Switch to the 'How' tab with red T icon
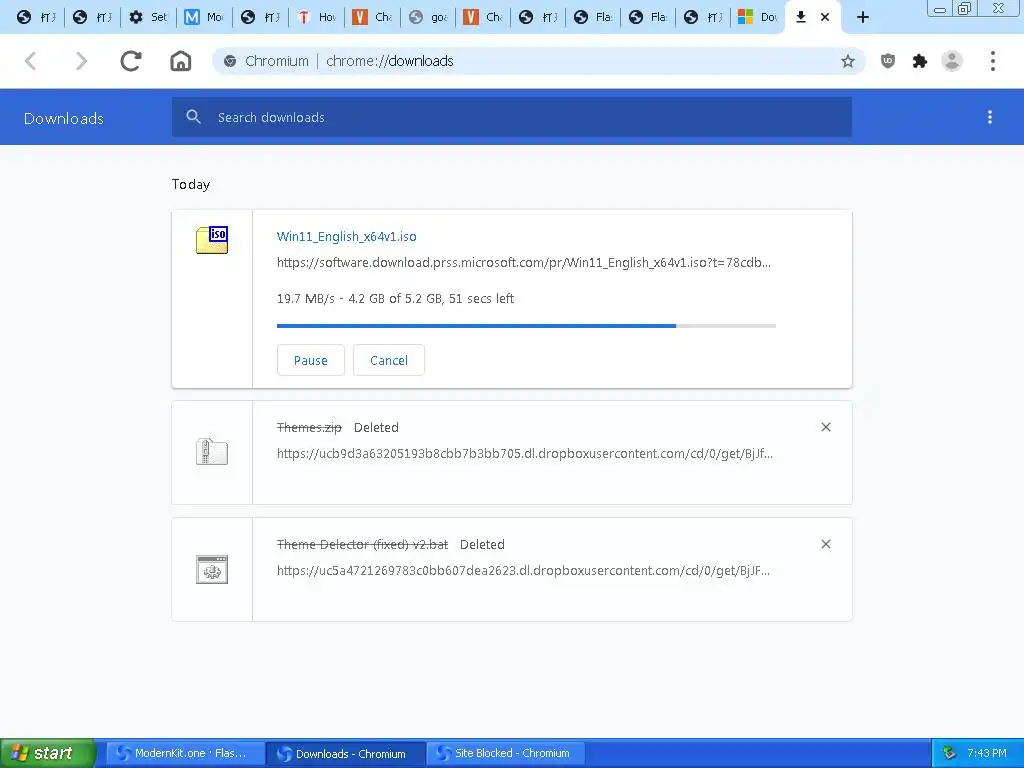 (x=316, y=17)
